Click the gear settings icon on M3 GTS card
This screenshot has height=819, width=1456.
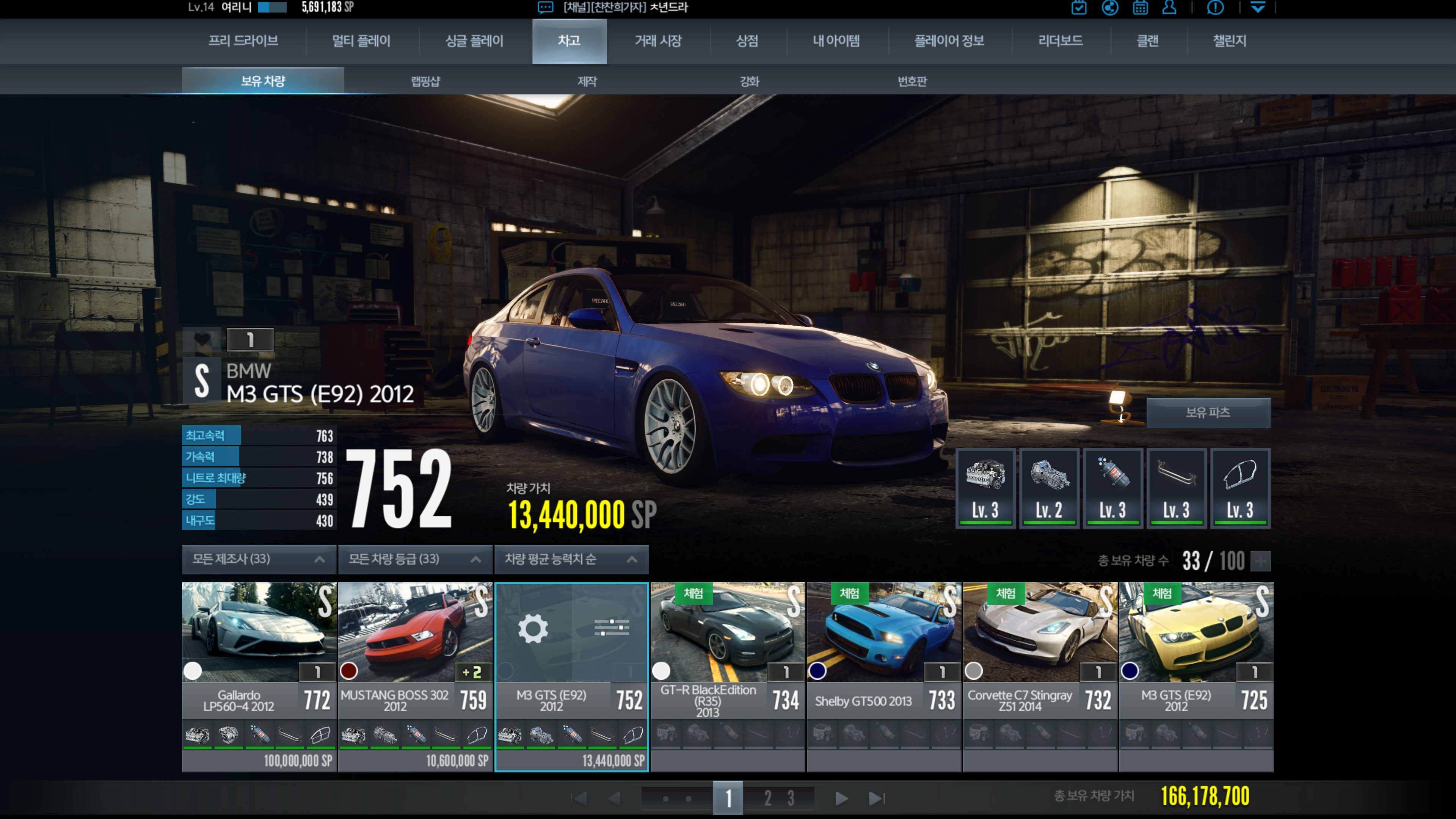click(533, 628)
